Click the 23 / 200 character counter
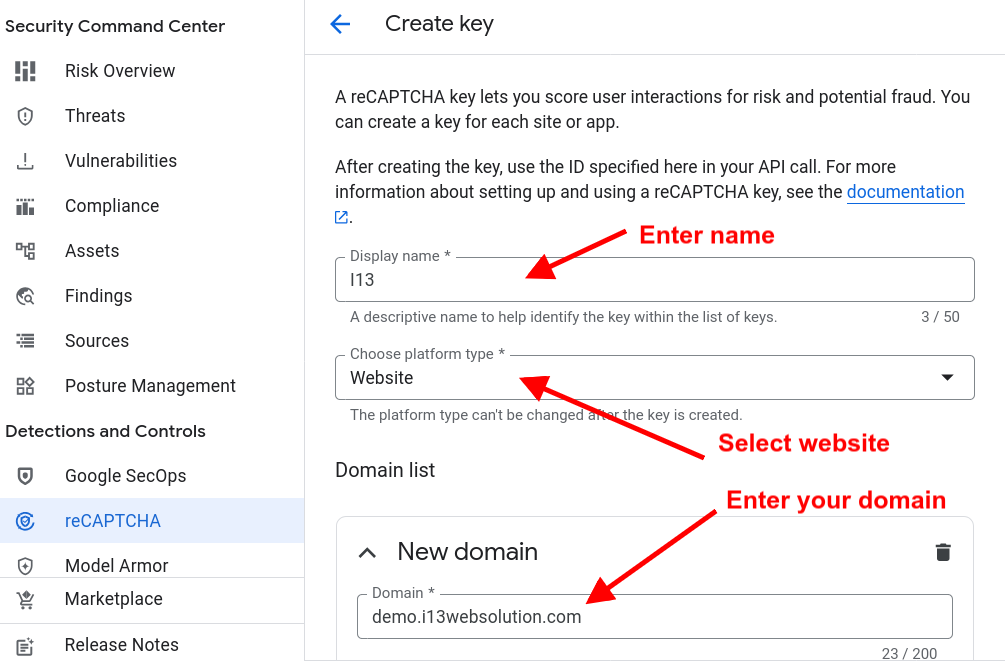This screenshot has height=661, width=1005. tap(909, 653)
